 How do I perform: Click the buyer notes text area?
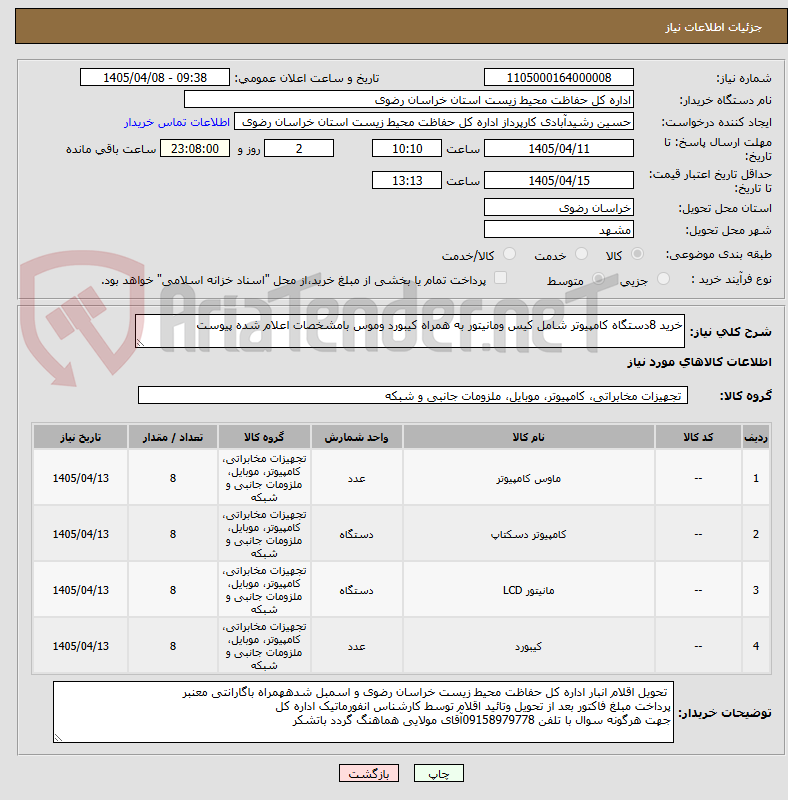click(x=363, y=712)
